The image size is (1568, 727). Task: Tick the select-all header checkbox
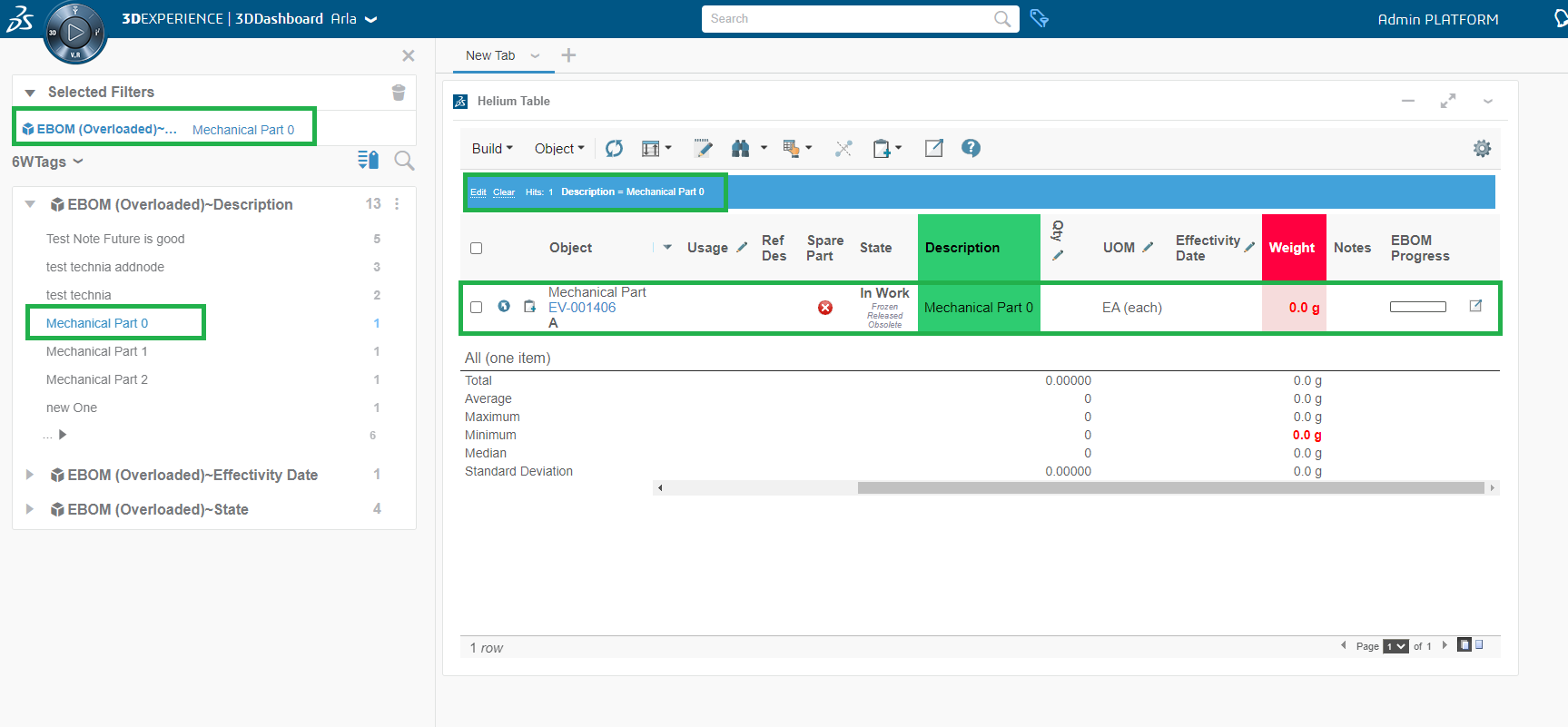477,249
